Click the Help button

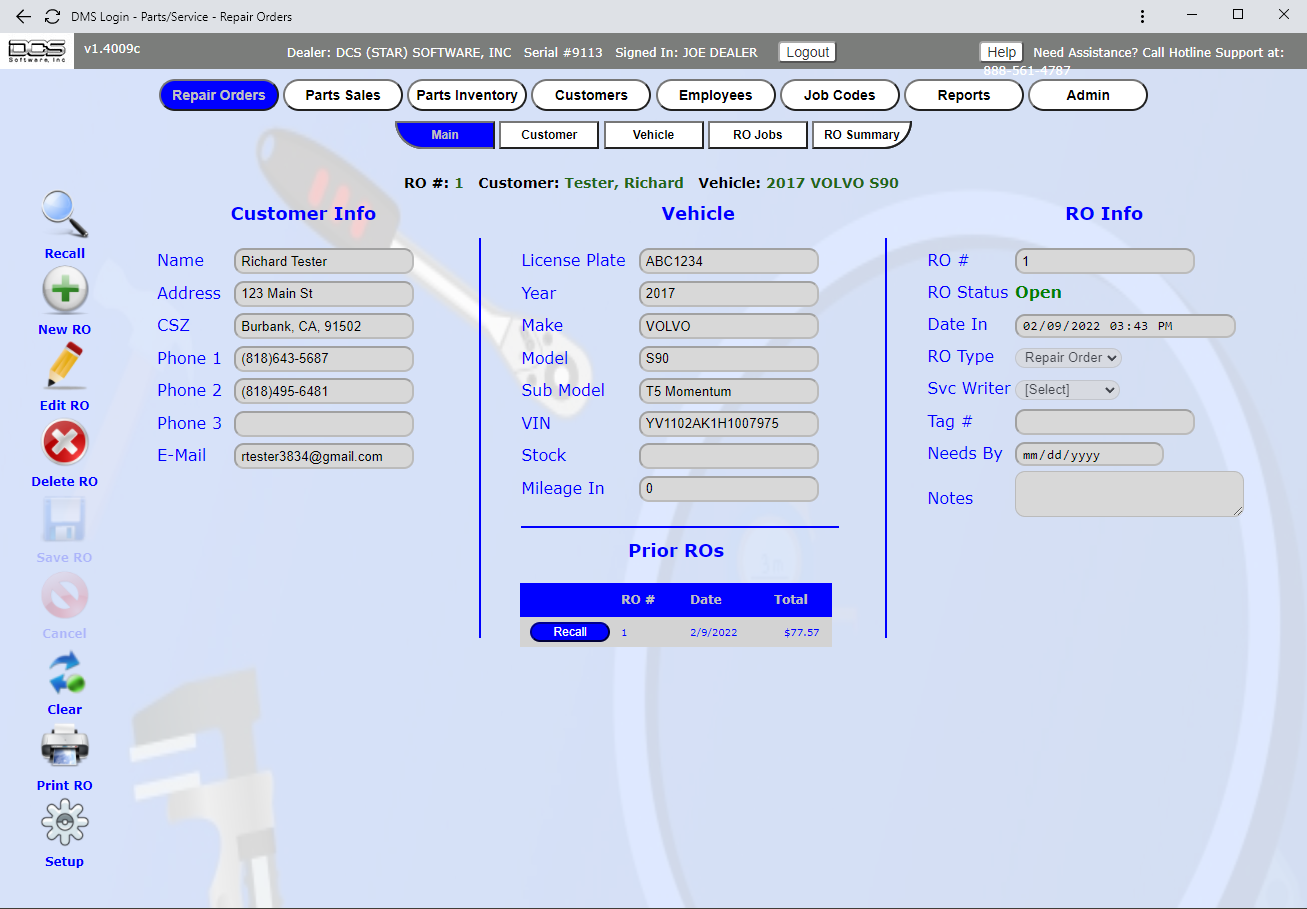pos(1001,52)
